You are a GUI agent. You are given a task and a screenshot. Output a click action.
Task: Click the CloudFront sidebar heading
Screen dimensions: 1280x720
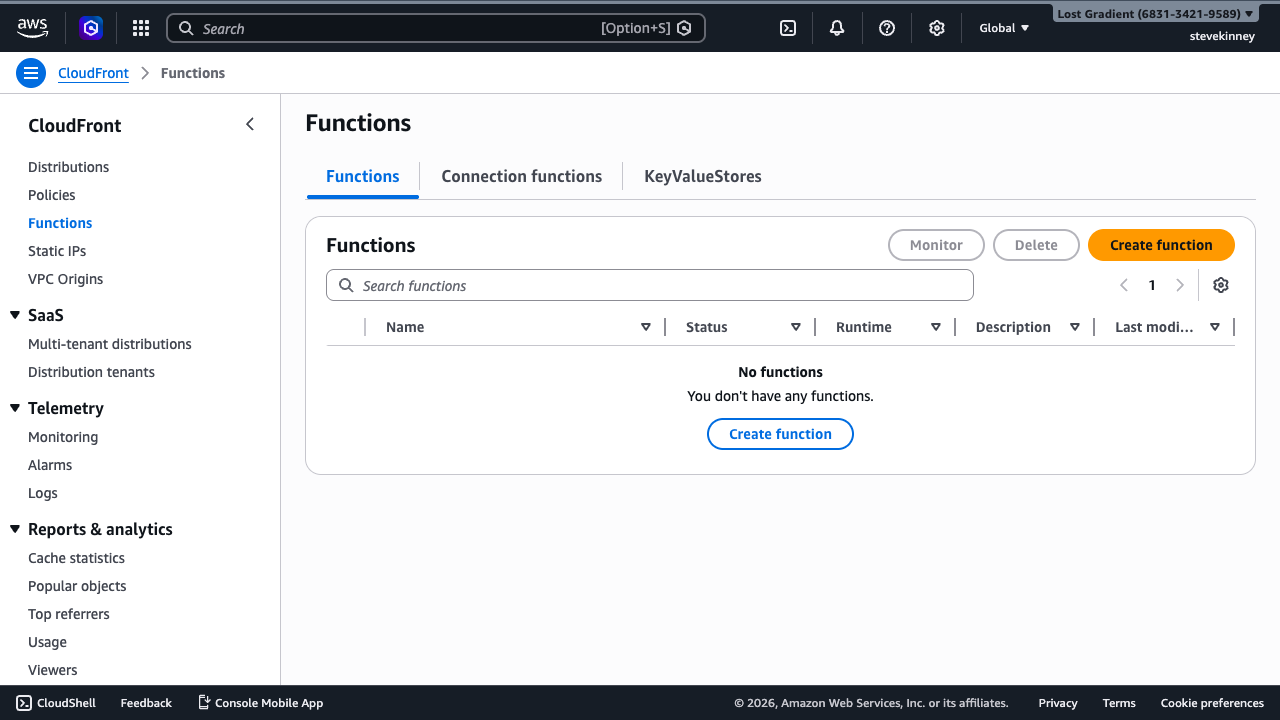tap(75, 125)
